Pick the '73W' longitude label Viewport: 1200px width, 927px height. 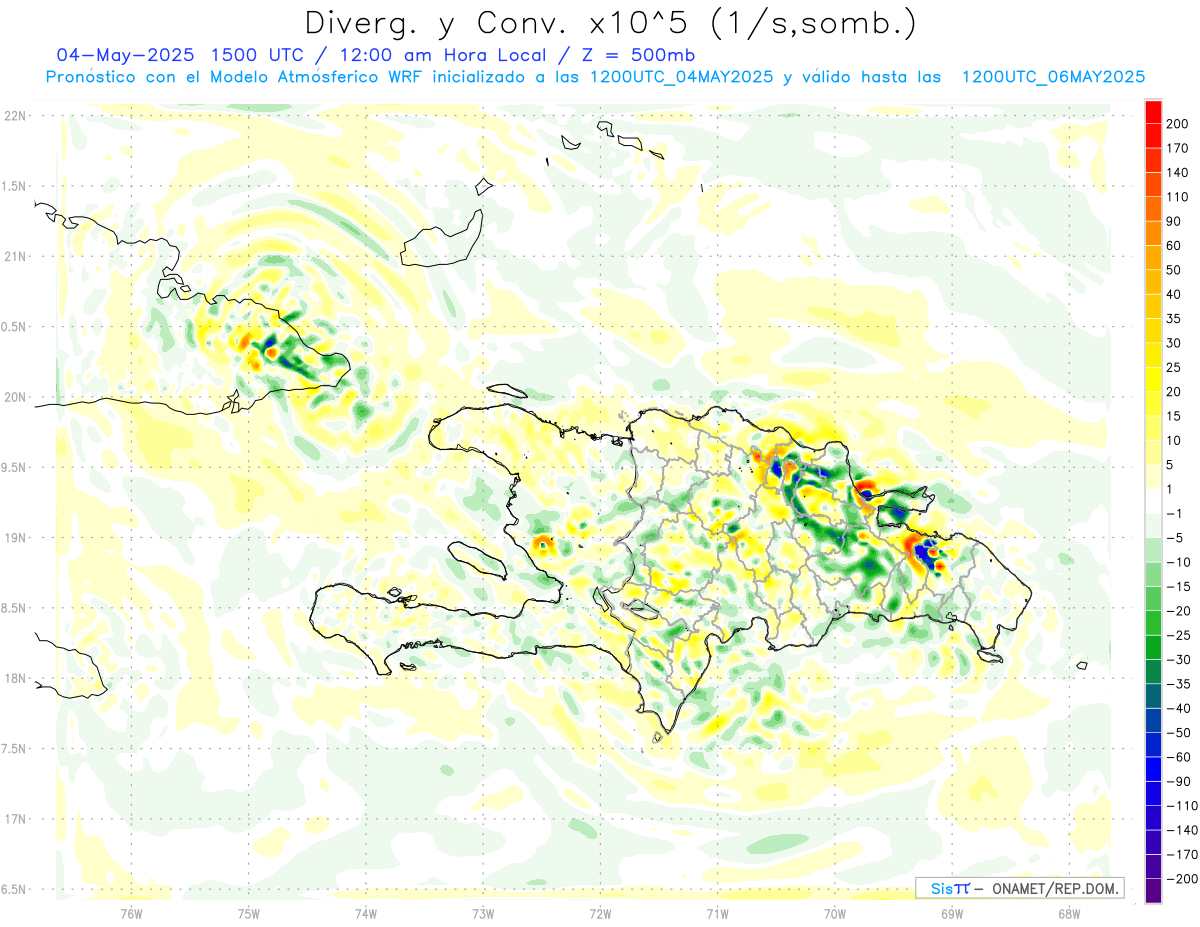(483, 913)
